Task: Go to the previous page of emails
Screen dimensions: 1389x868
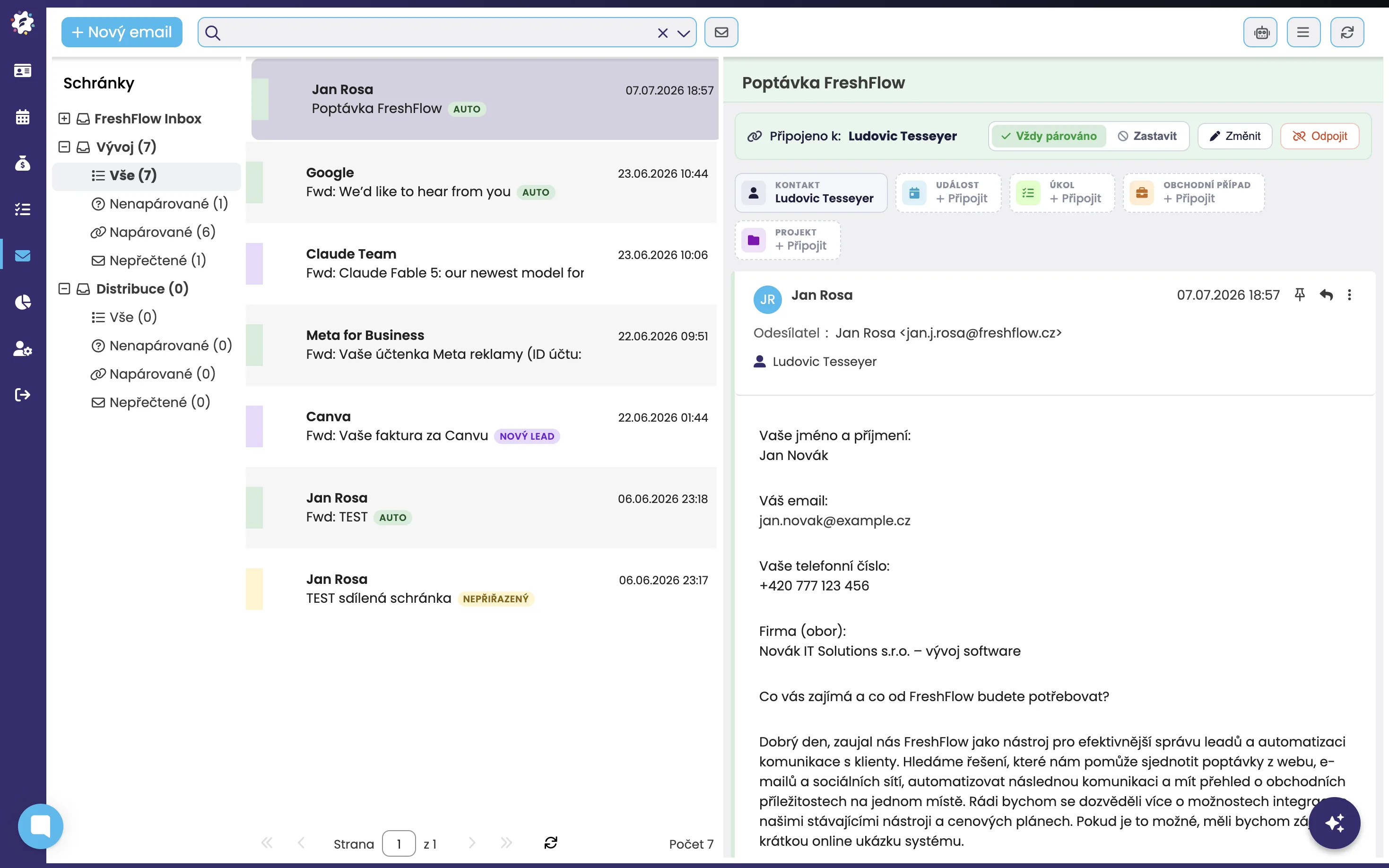Action: point(301,843)
